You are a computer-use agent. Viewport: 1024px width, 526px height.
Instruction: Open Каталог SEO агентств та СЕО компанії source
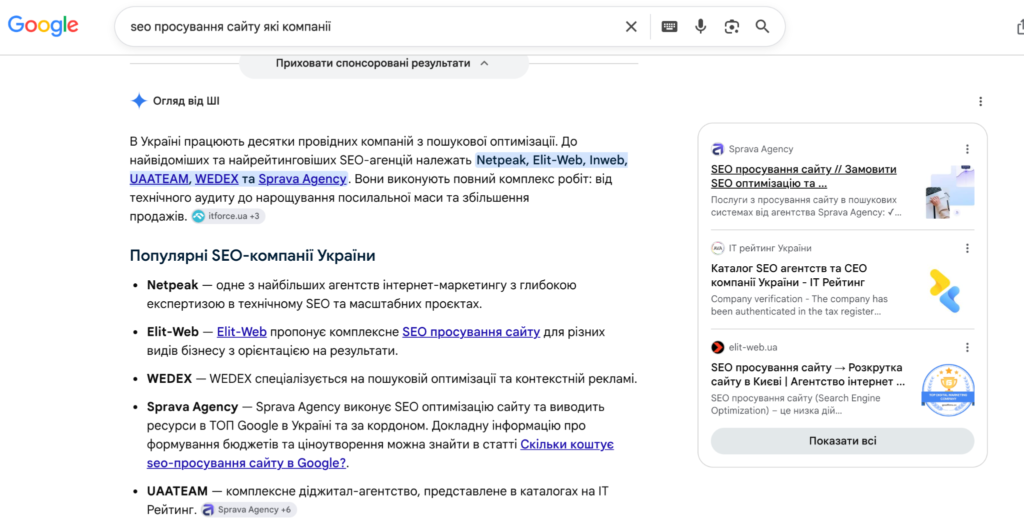pos(789,275)
